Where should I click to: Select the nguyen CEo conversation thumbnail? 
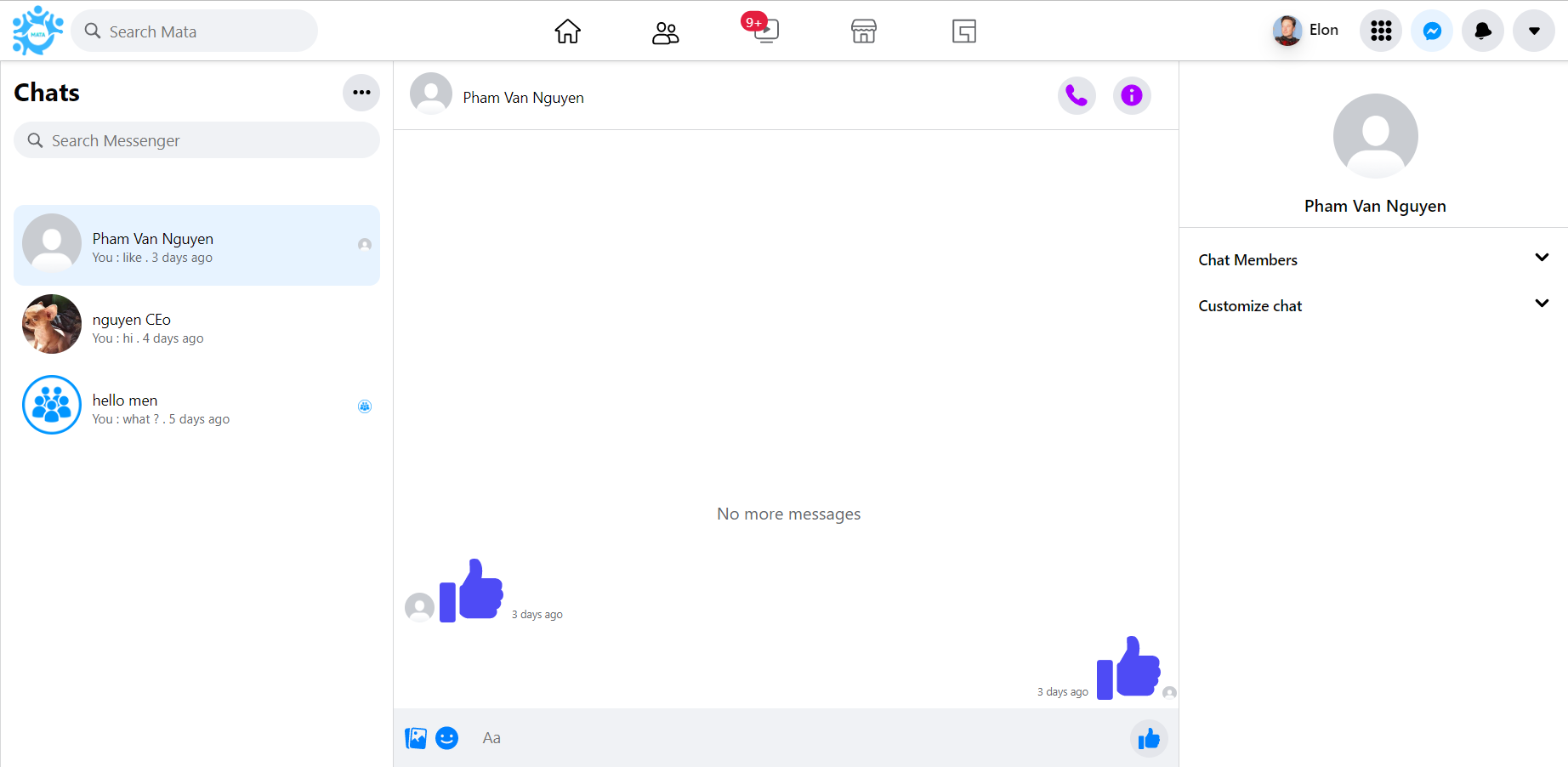click(x=51, y=324)
